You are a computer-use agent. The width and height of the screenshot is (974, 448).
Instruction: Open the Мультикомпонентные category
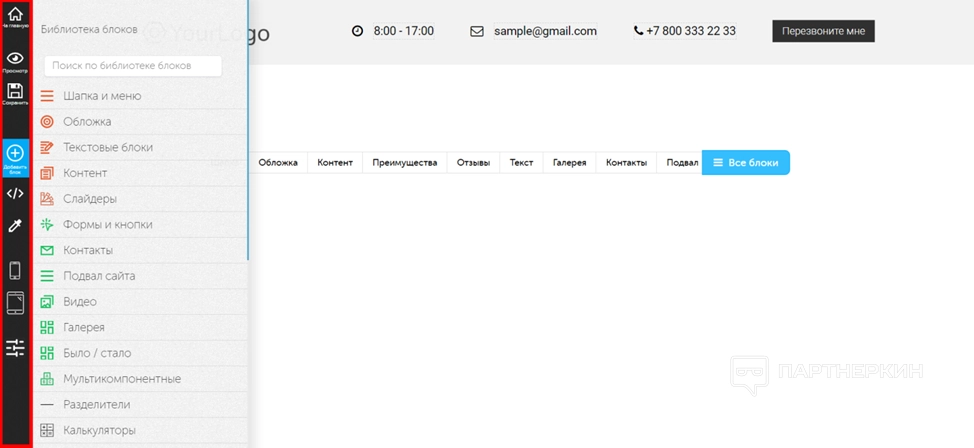[140, 379]
